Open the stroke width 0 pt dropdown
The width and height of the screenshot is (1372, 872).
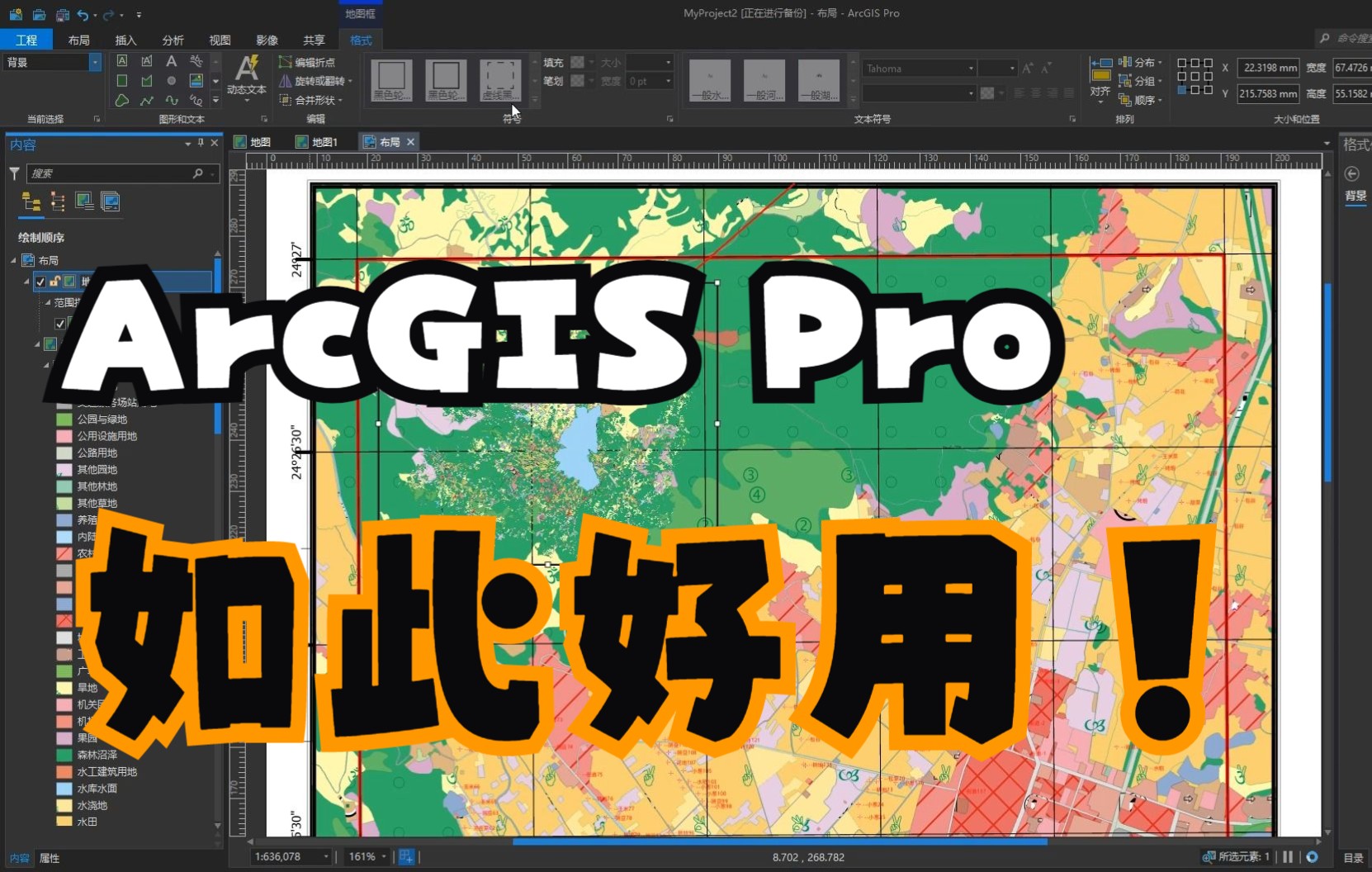point(668,81)
